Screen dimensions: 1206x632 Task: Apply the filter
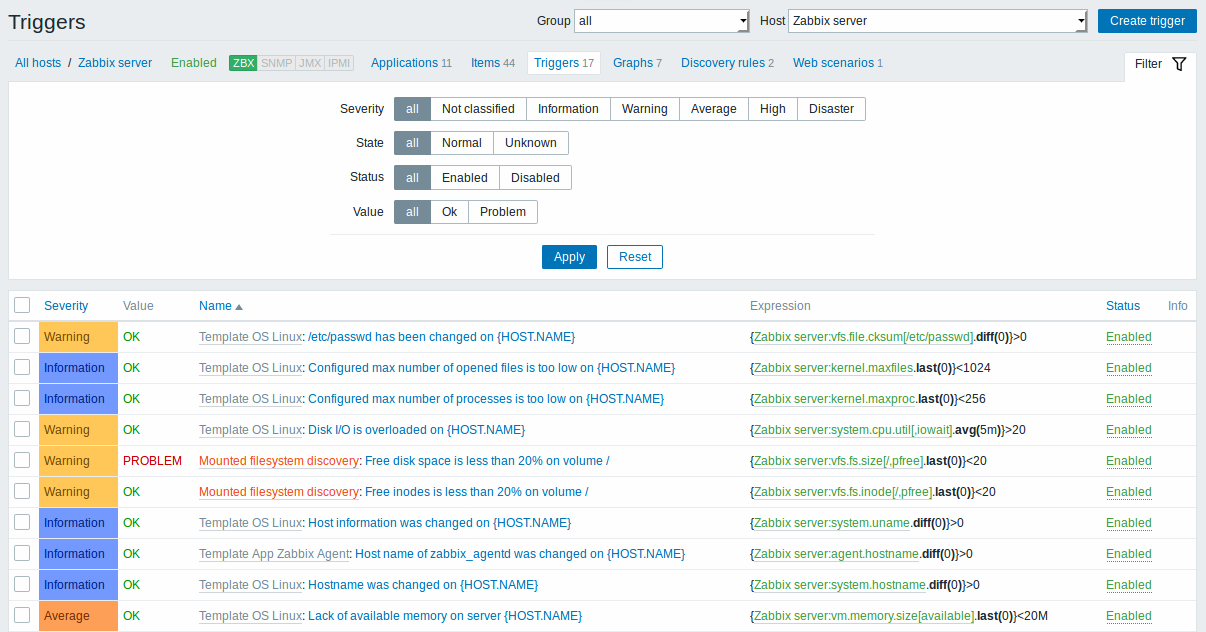(x=569, y=257)
